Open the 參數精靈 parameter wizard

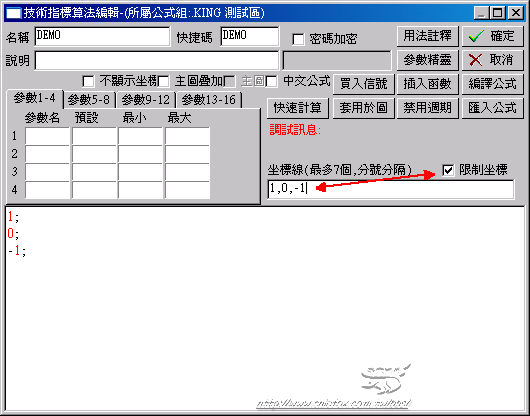[x=427, y=60]
